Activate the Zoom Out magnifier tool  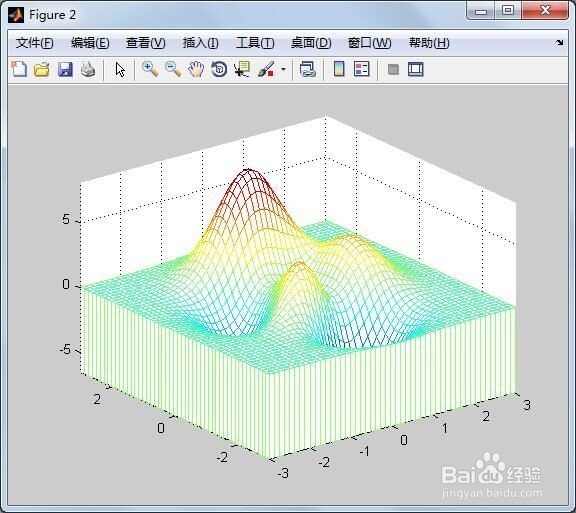coord(173,69)
